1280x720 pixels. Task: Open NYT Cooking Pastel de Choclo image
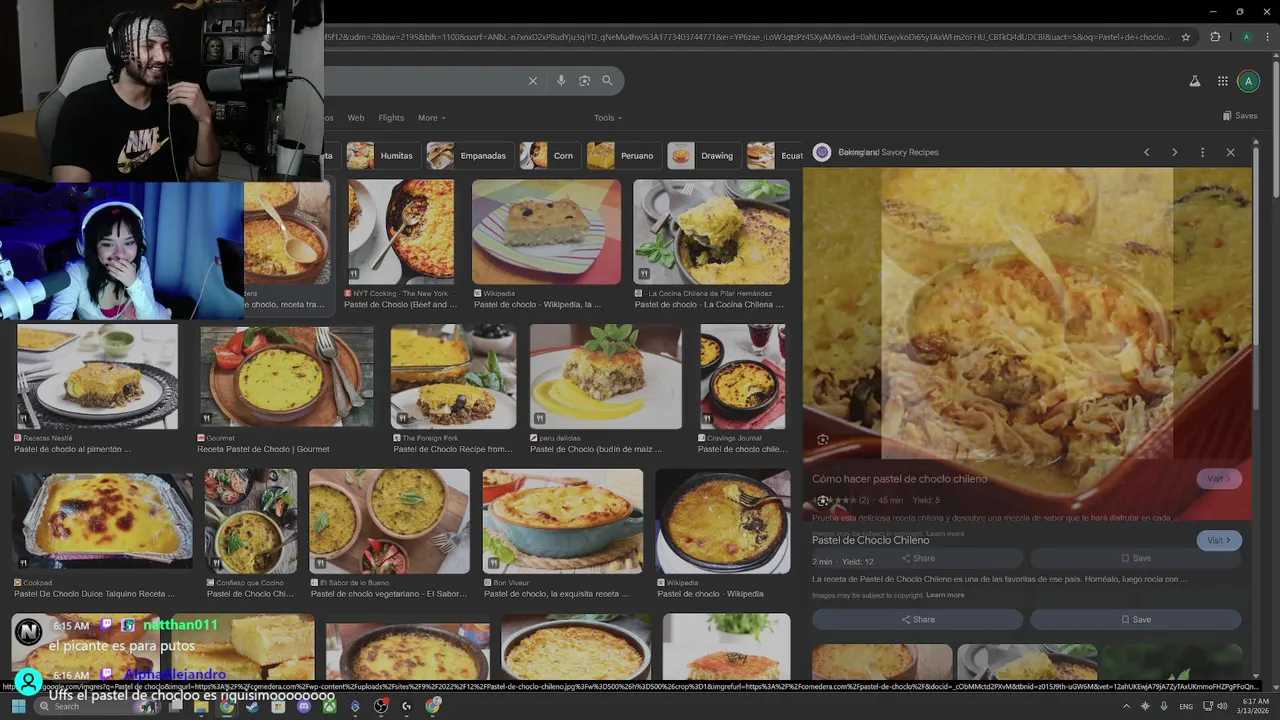click(x=401, y=232)
